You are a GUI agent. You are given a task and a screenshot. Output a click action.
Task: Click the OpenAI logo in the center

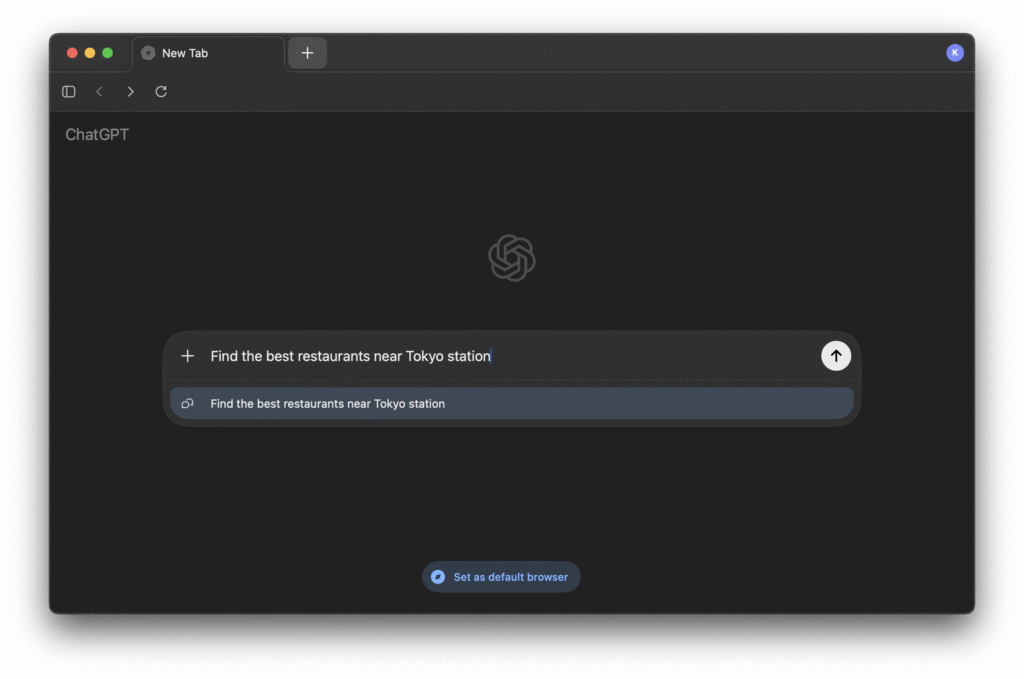click(x=512, y=258)
